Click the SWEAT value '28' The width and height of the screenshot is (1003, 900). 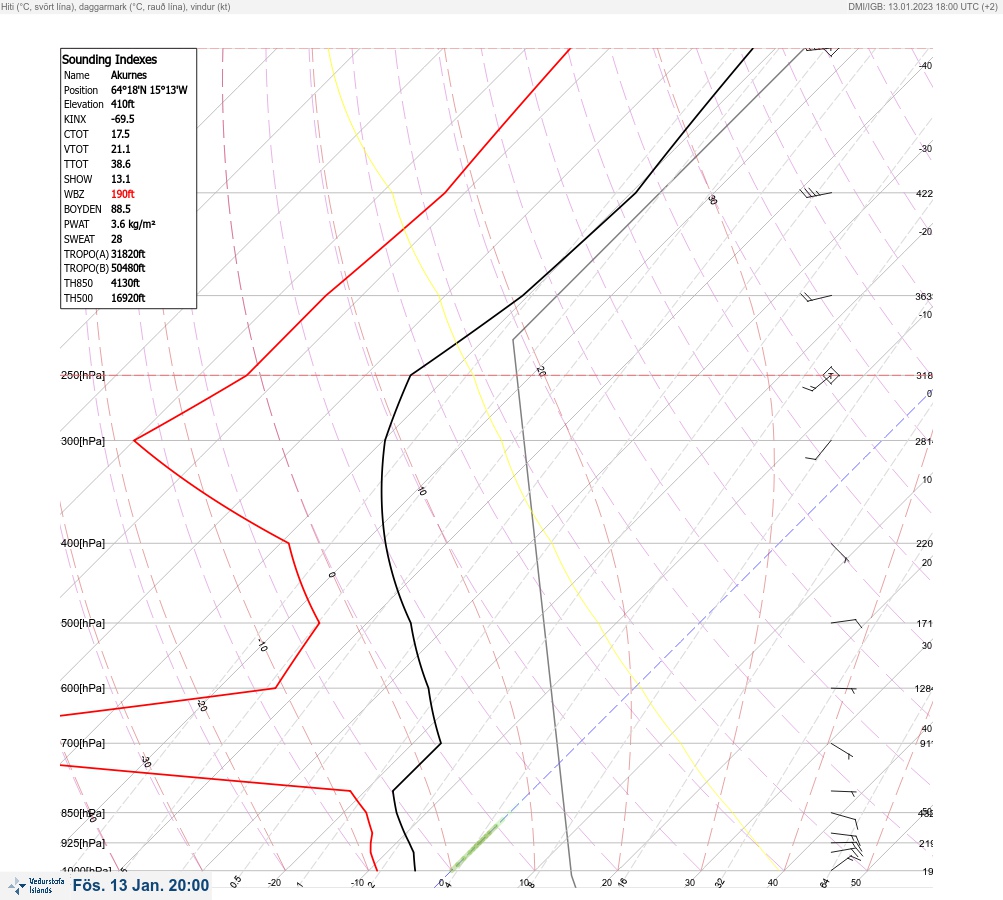116,239
